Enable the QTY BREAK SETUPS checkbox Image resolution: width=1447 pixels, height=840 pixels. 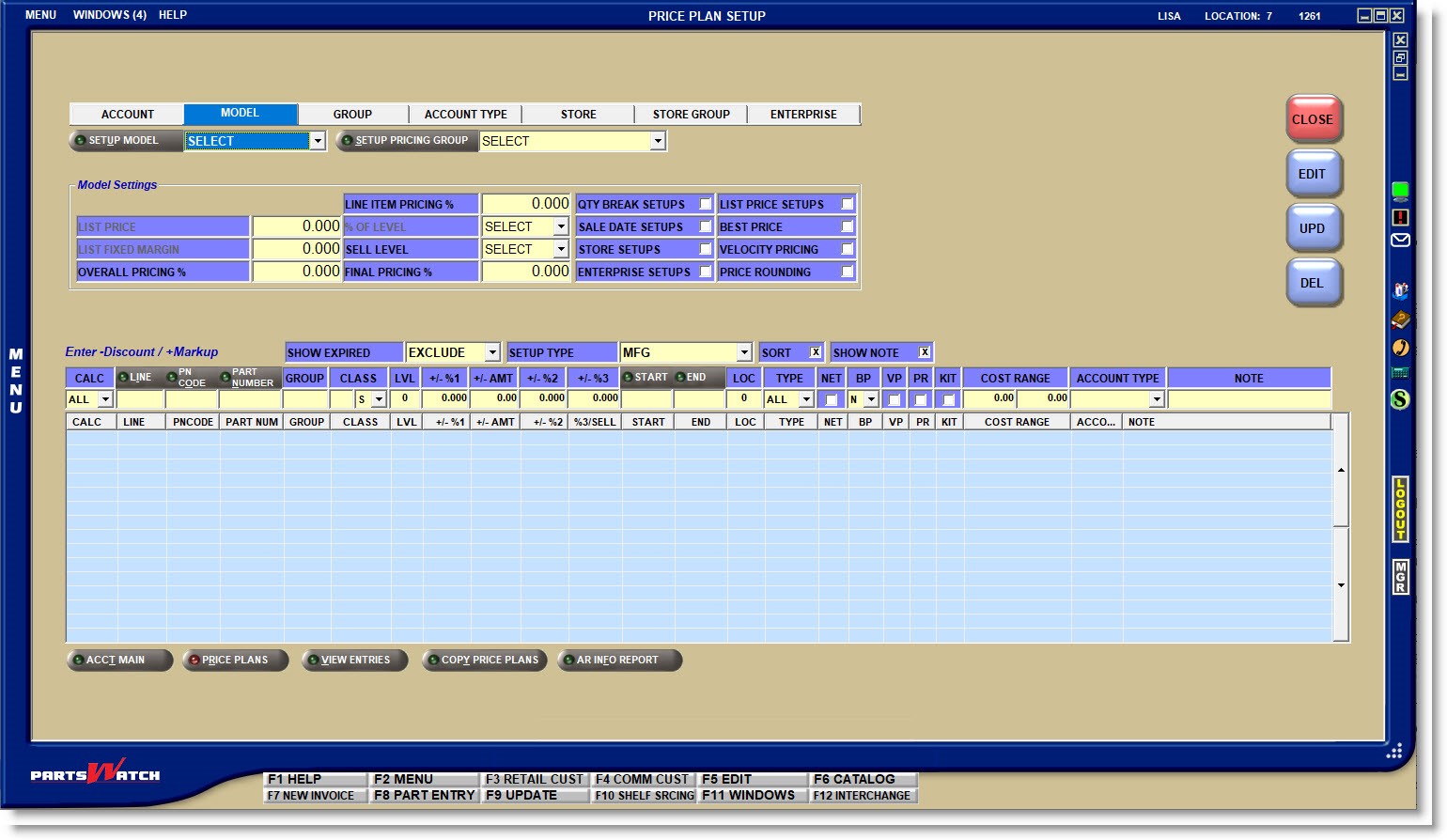(x=706, y=204)
